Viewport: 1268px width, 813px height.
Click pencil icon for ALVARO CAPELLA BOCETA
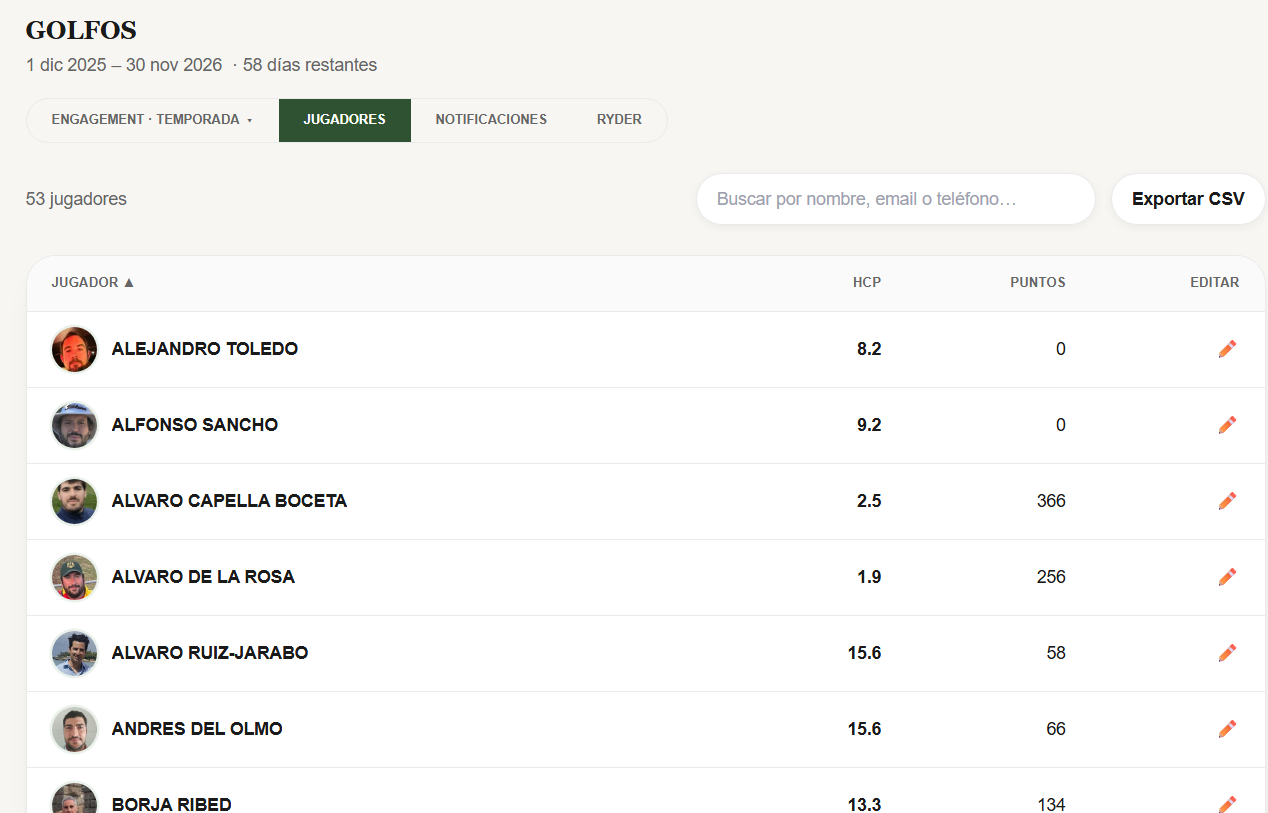click(1227, 501)
